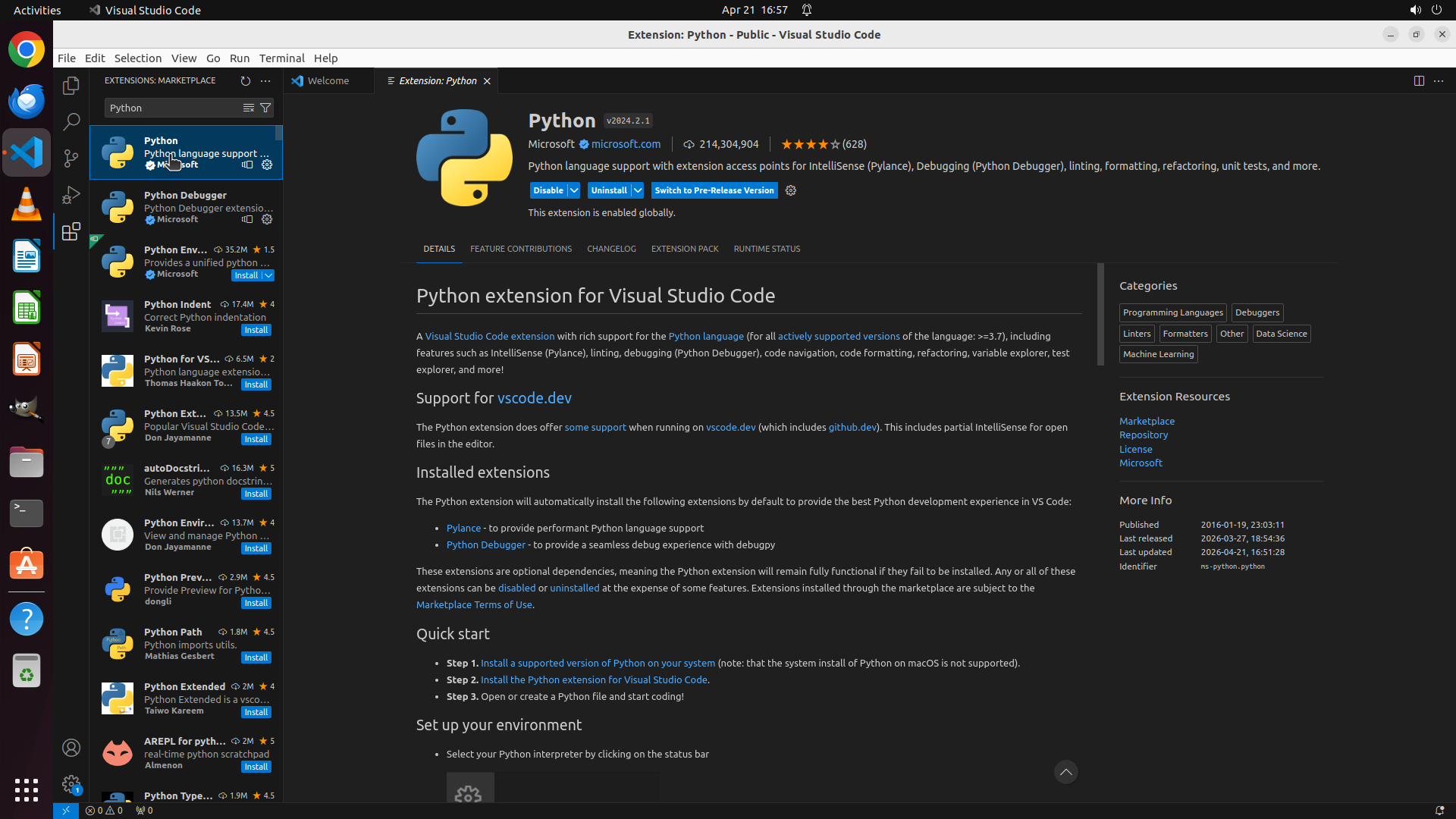Open manage gear for Python Debugger extension

tap(267, 219)
